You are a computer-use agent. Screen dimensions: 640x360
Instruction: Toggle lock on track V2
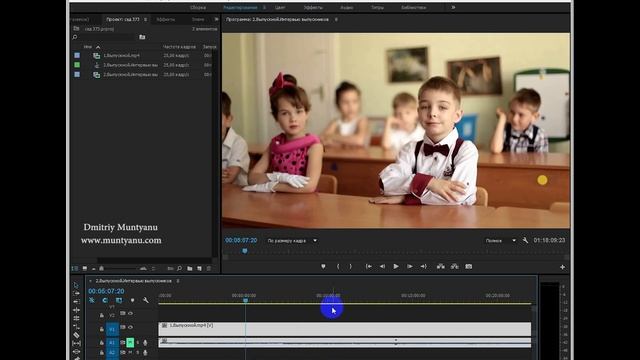coord(102,315)
